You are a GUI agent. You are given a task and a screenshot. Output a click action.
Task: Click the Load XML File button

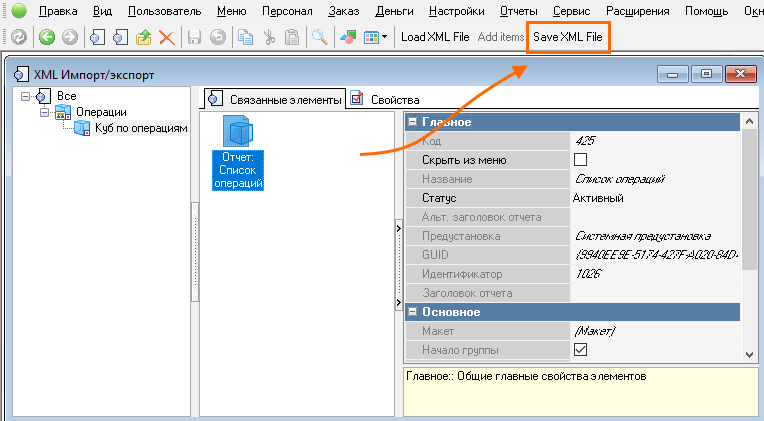click(x=435, y=37)
